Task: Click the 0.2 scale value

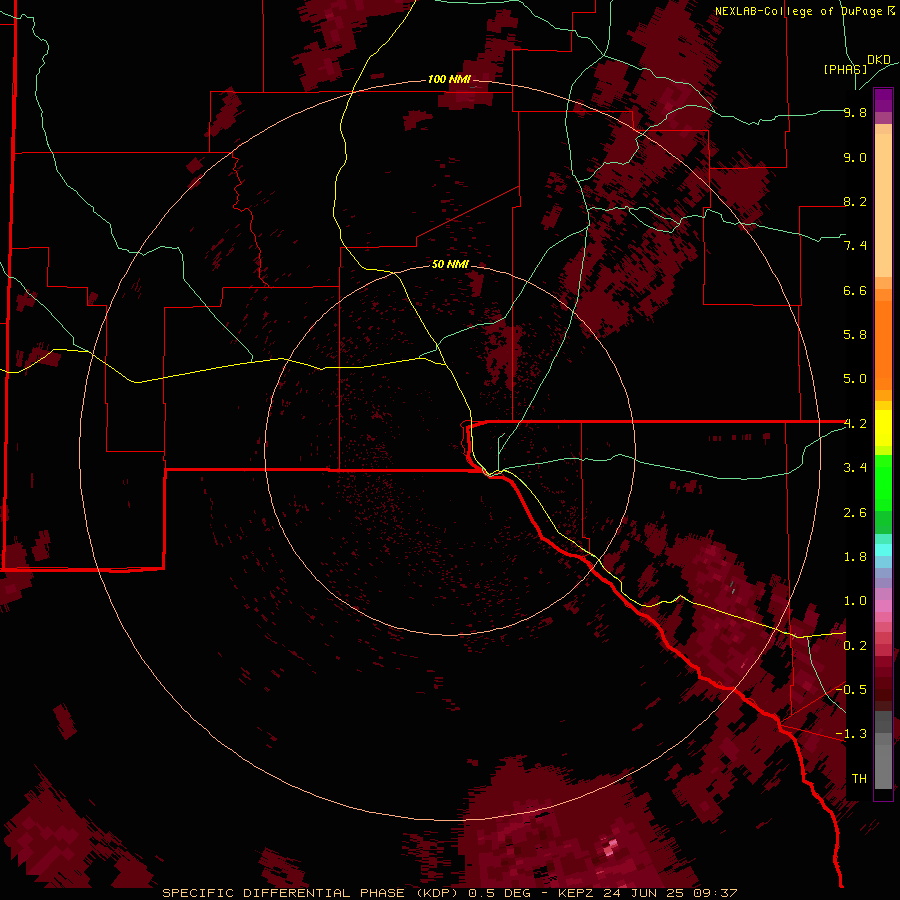Action: pos(855,646)
